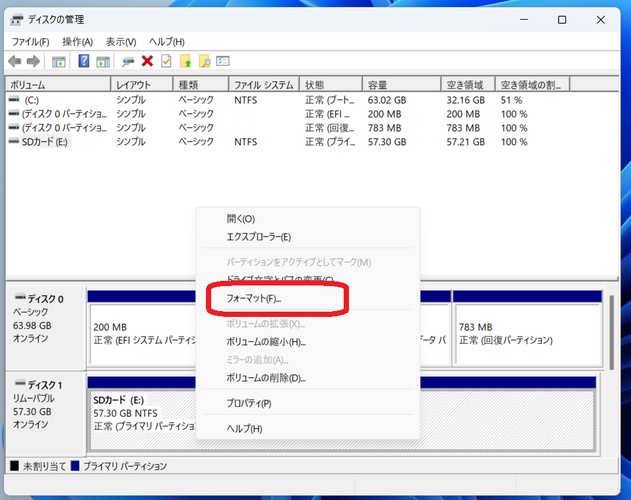
Task: Open help with the blue question mark icon
Action: [84, 61]
